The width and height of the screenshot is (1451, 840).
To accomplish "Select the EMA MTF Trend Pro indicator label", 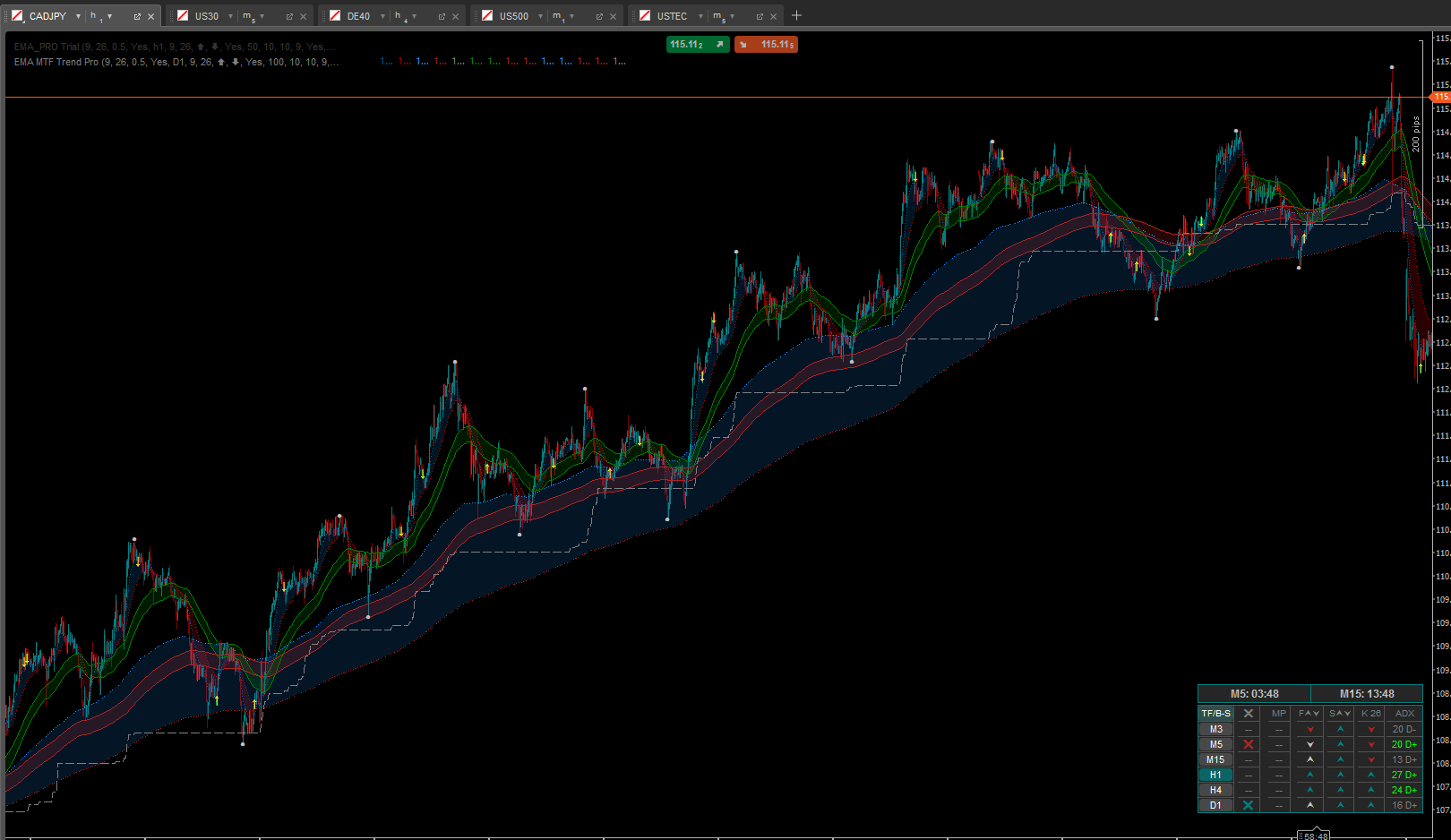I will click(56, 62).
